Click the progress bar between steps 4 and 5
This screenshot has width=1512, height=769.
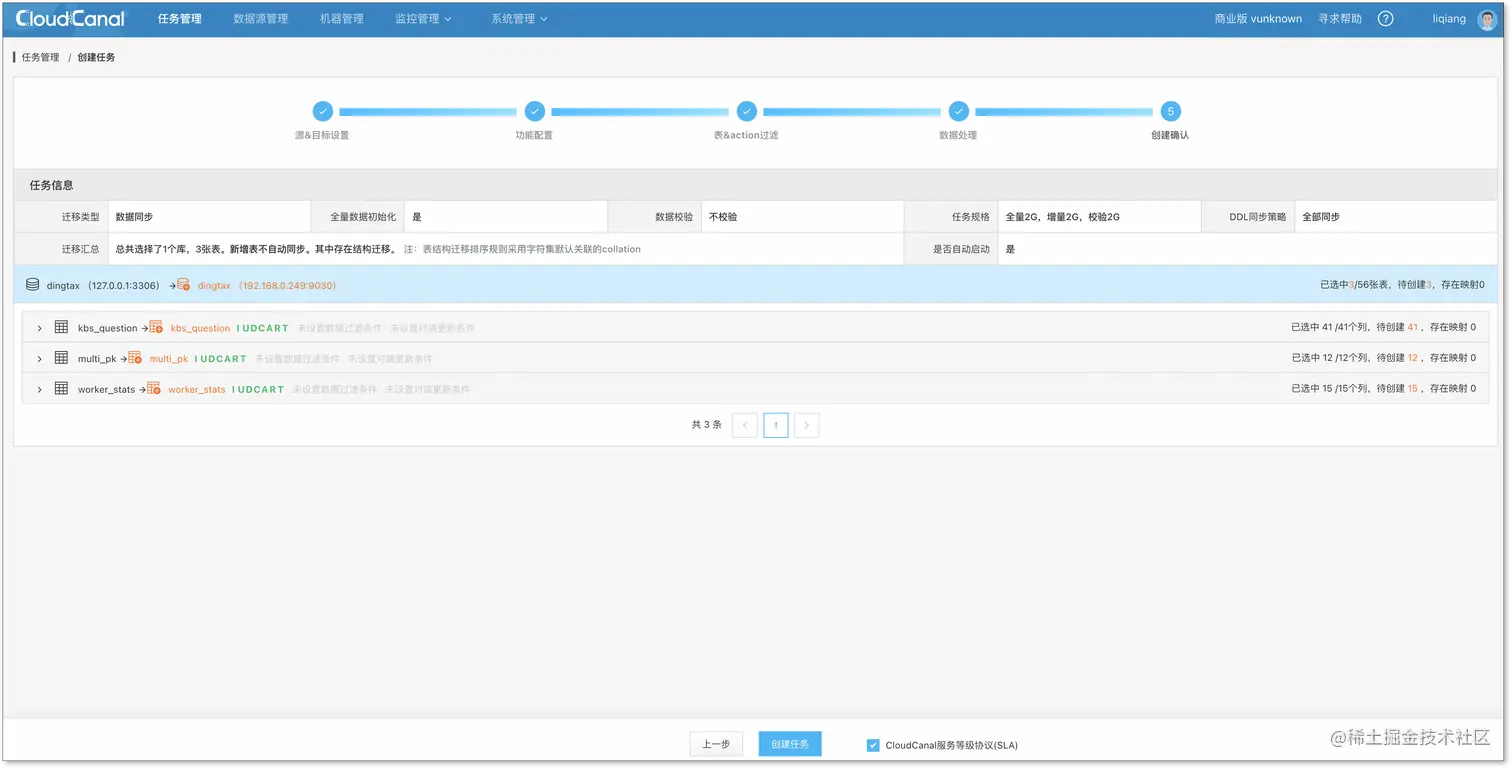pos(1064,112)
